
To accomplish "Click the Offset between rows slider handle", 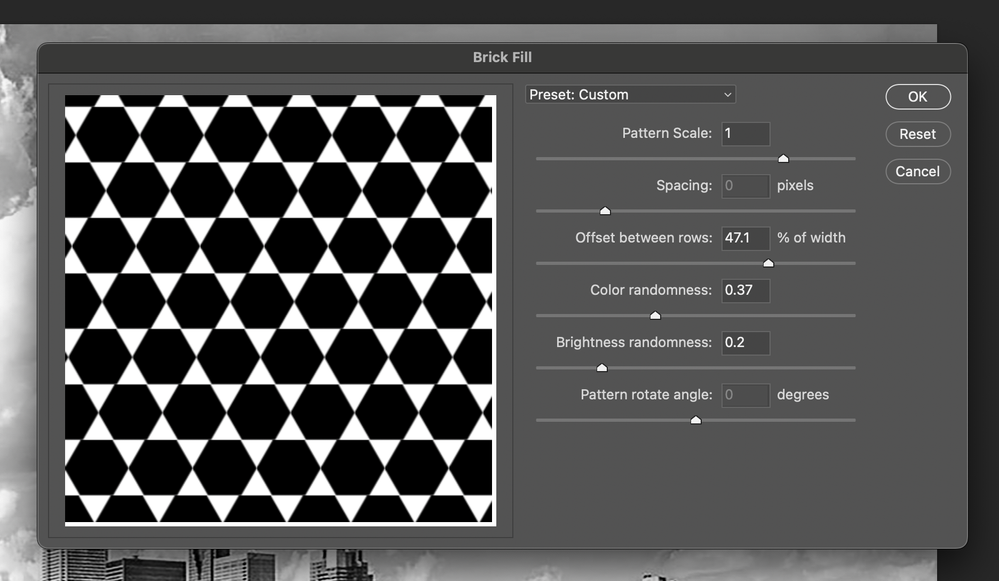I will coord(768,263).
